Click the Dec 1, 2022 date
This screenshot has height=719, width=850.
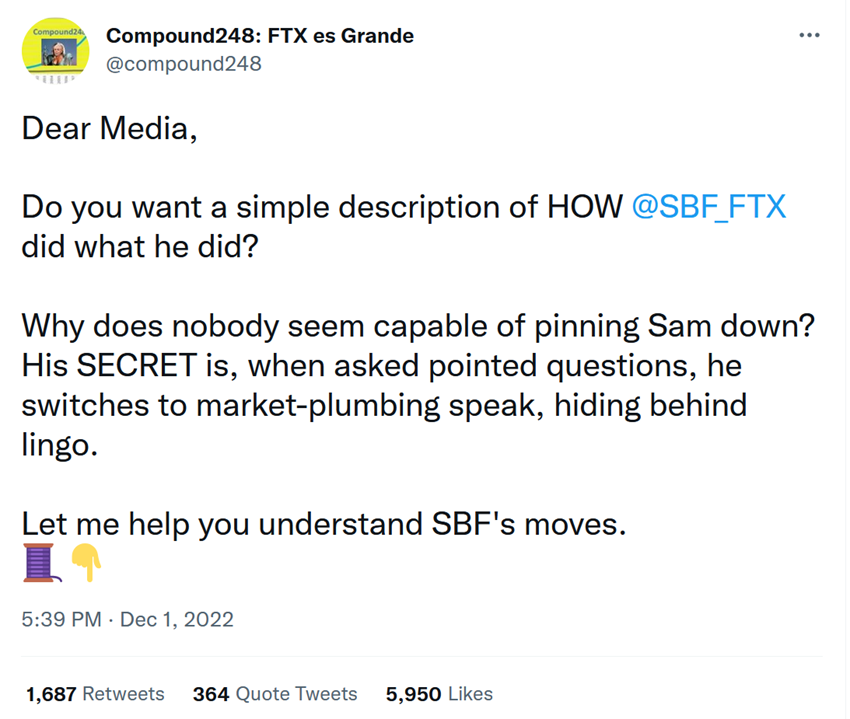click(177, 619)
